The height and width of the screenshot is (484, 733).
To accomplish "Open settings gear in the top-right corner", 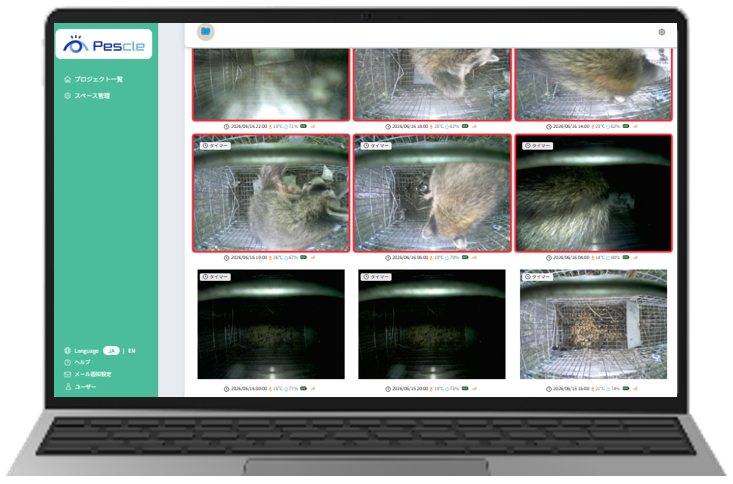I will tap(661, 32).
